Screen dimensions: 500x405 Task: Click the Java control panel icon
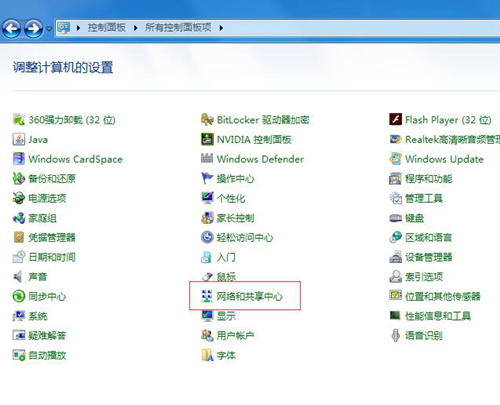coord(19,139)
